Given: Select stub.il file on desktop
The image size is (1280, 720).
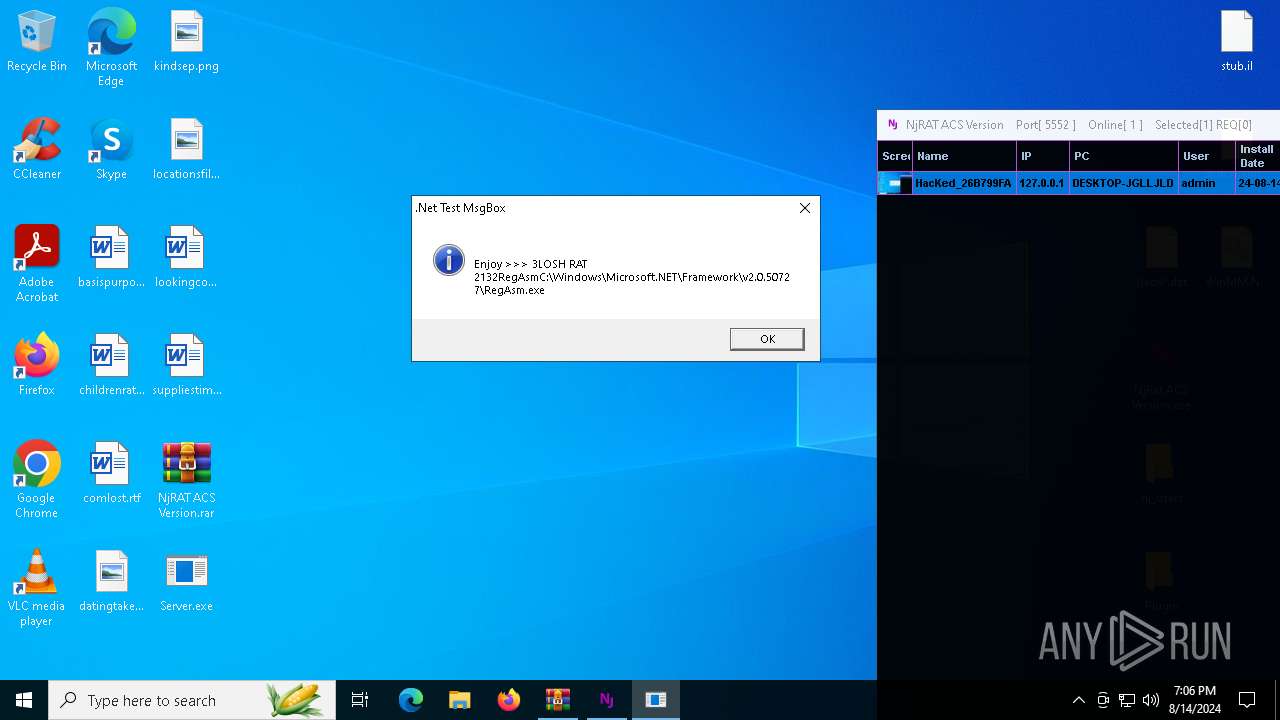Looking at the screenshot, I should point(1237,42).
